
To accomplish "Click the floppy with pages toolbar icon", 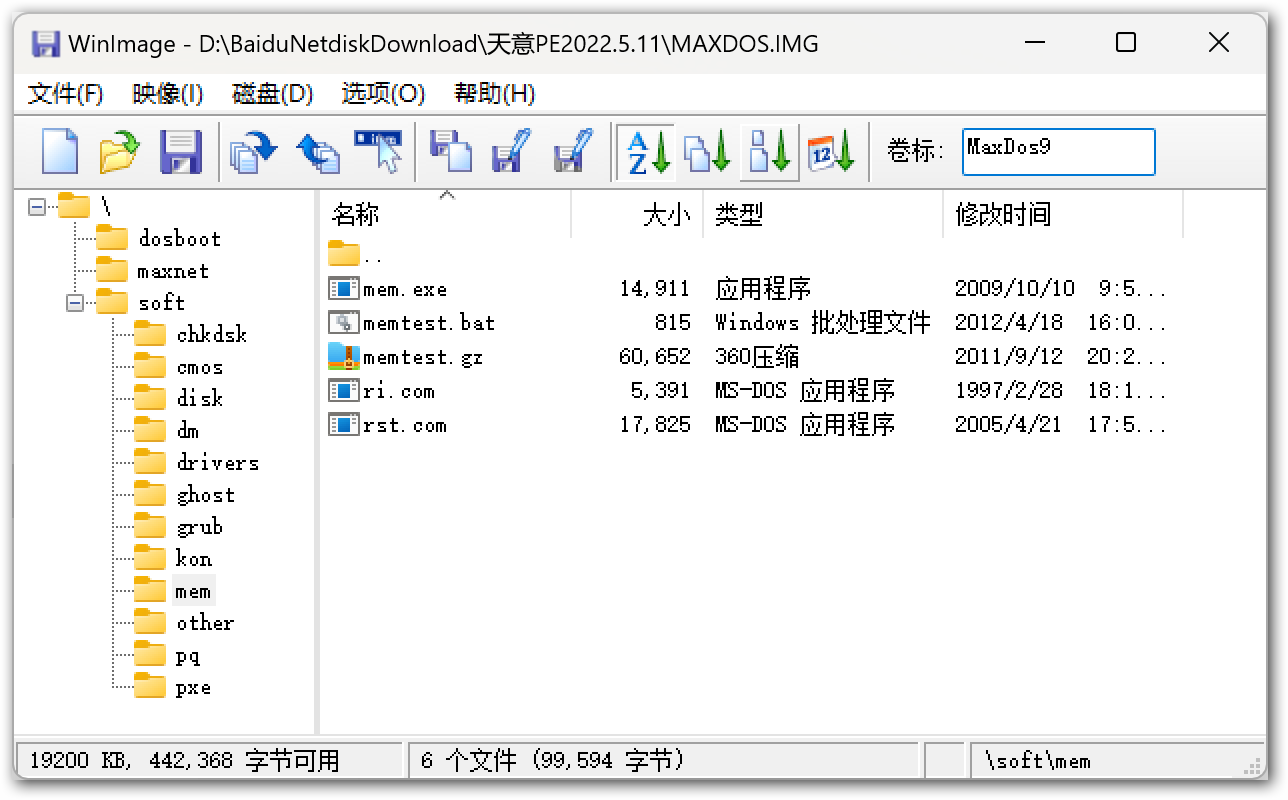I will pyautogui.click(x=451, y=152).
